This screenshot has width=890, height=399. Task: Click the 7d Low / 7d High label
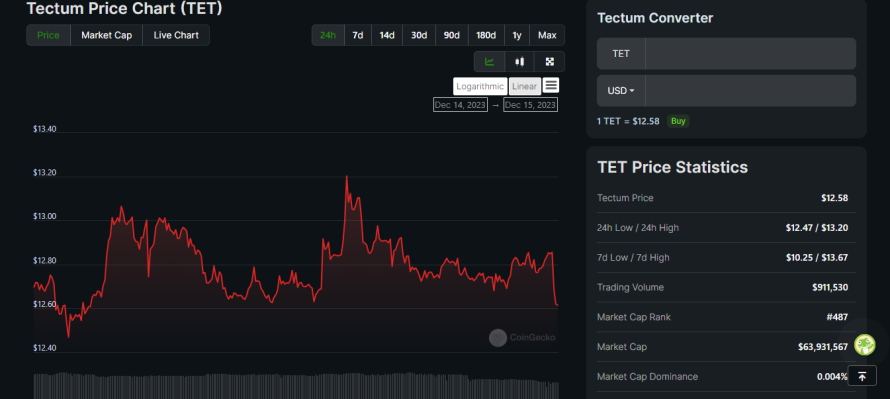click(x=633, y=258)
